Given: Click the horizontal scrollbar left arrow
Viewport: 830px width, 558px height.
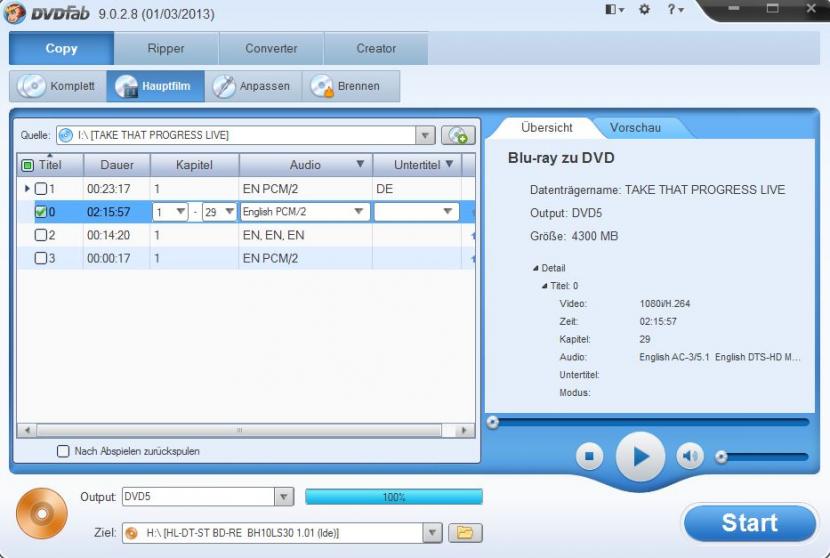Looking at the screenshot, I should 26,430.
